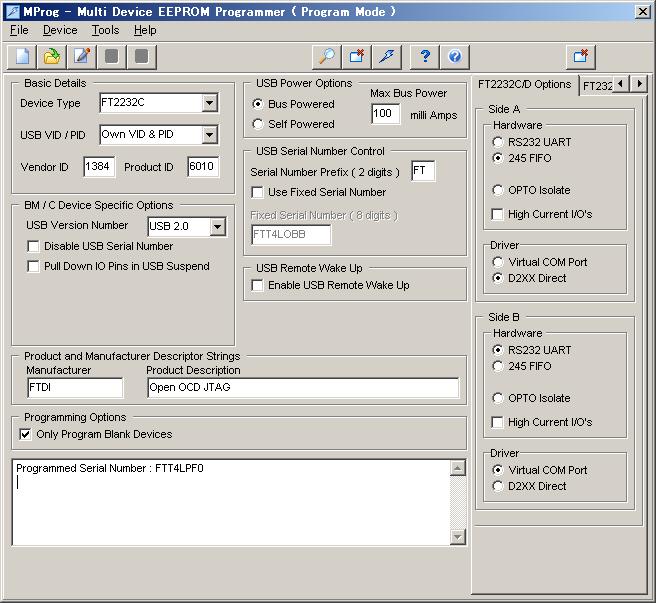Image resolution: width=656 pixels, height=603 pixels.
Task: Click the log area scrollbar down arrow
Action: coord(458,537)
